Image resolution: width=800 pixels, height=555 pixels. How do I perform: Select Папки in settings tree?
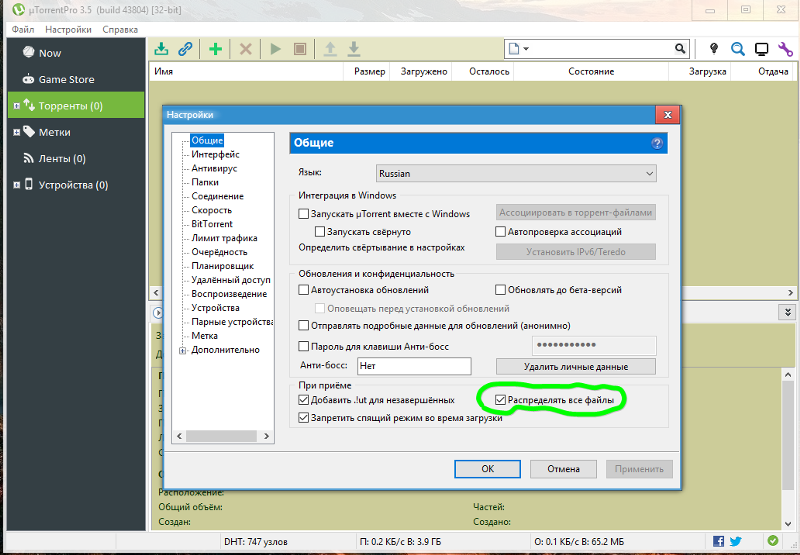click(x=205, y=182)
